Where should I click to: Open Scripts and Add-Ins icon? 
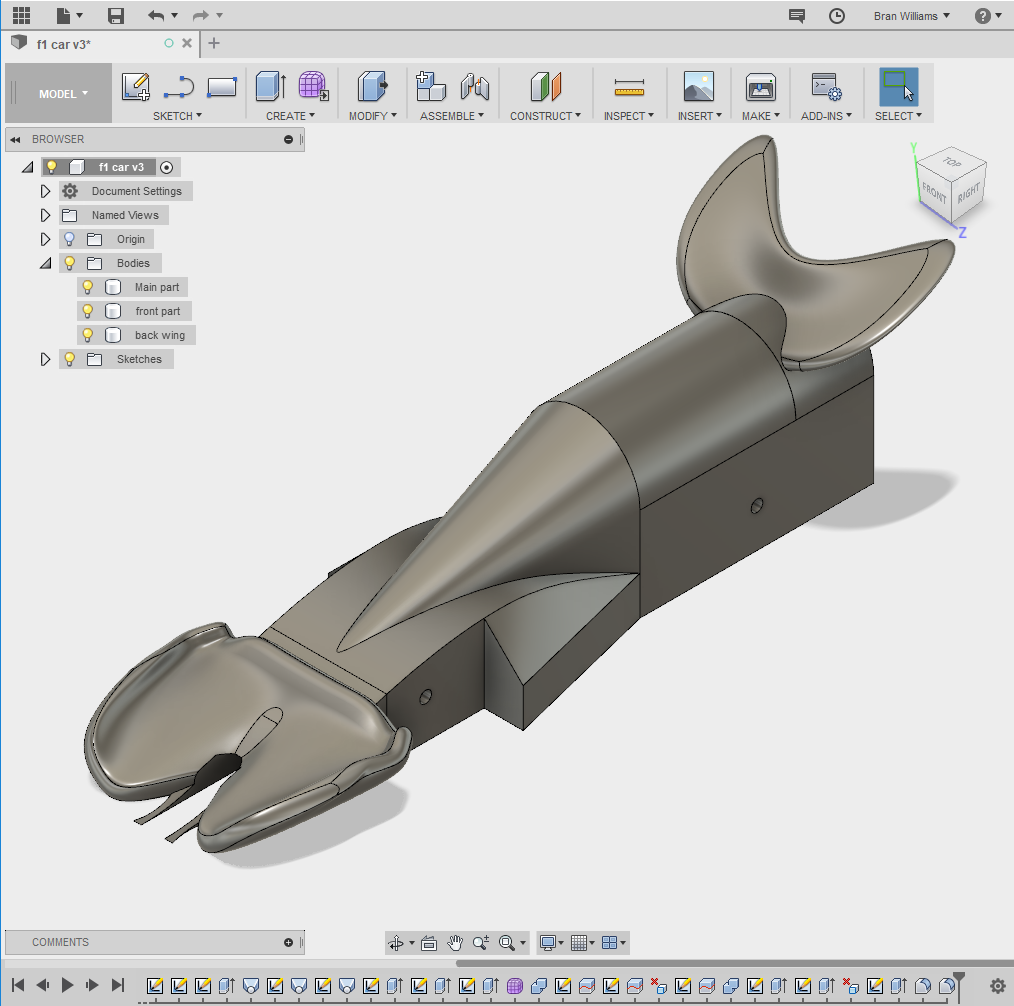[826, 87]
